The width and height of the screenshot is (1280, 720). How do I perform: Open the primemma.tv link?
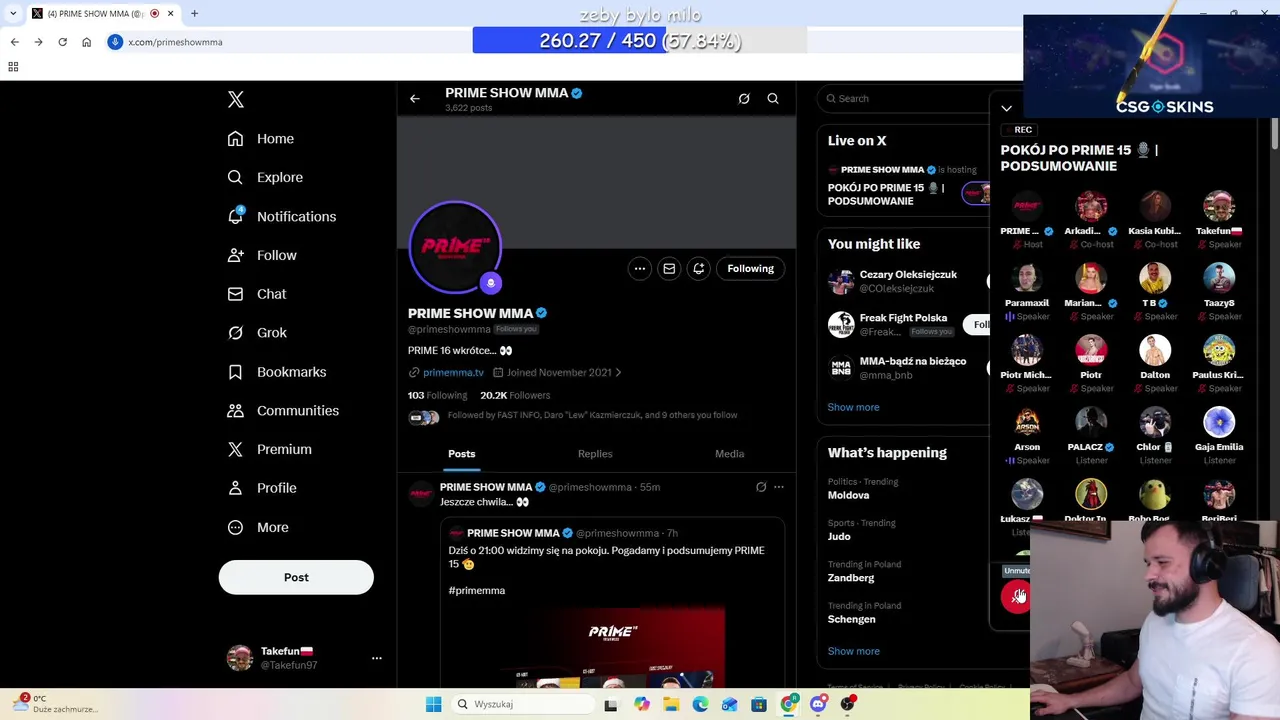click(x=453, y=372)
